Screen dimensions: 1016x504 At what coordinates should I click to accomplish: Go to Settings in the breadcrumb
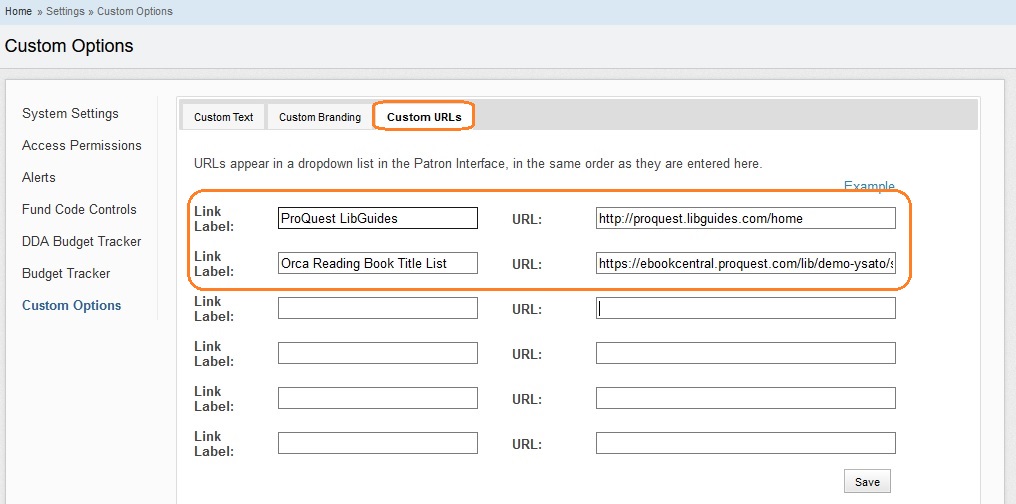66,11
